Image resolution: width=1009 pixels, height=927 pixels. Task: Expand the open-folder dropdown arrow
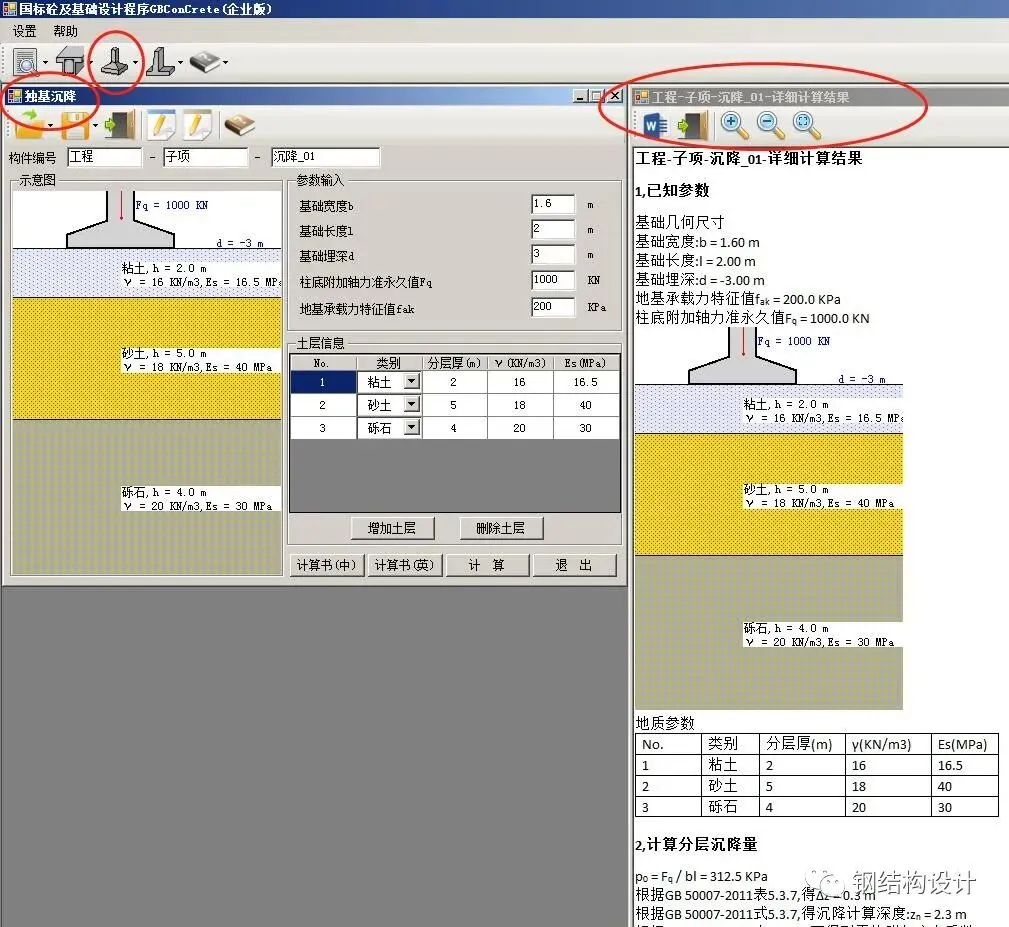[50, 125]
